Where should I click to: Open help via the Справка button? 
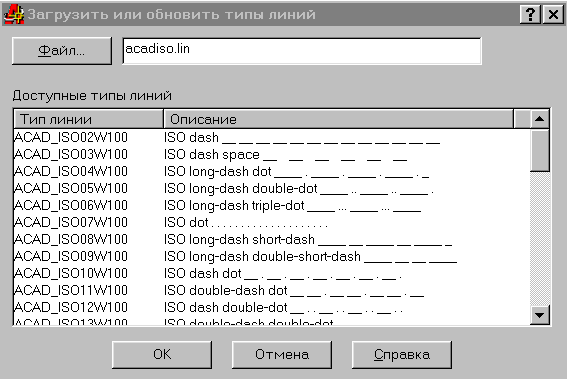click(402, 354)
